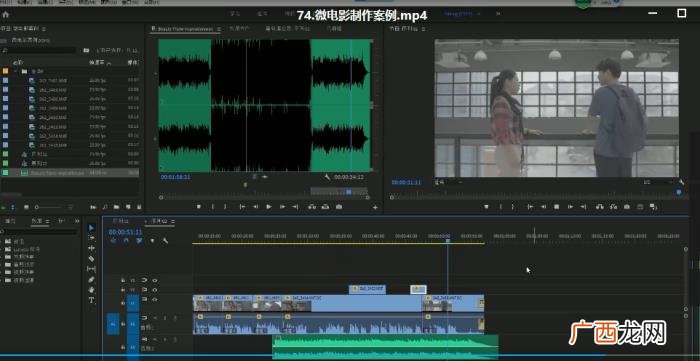Viewport: 700px width, 361px height.
Task: Click Effects panel search field
Action: 39,232
